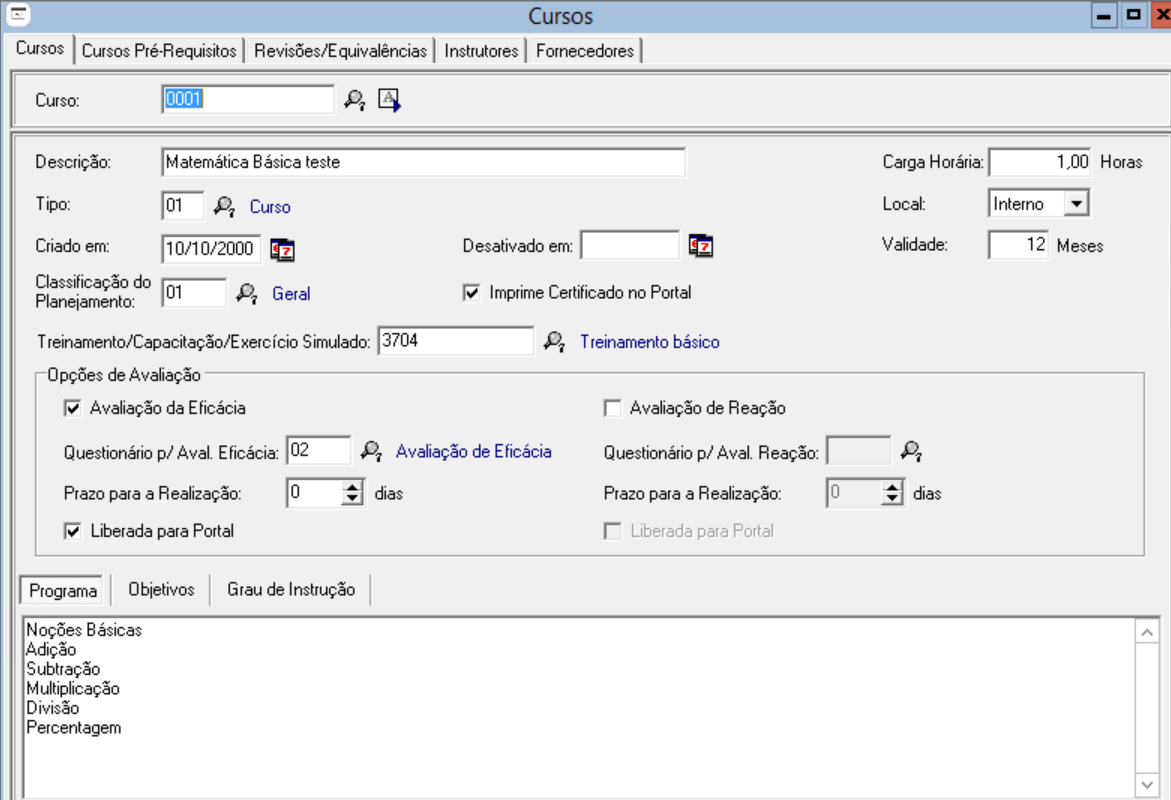Switch to the Cursos Pré-Requisitos tab
The width and height of the screenshot is (1171, 800).
(159, 51)
